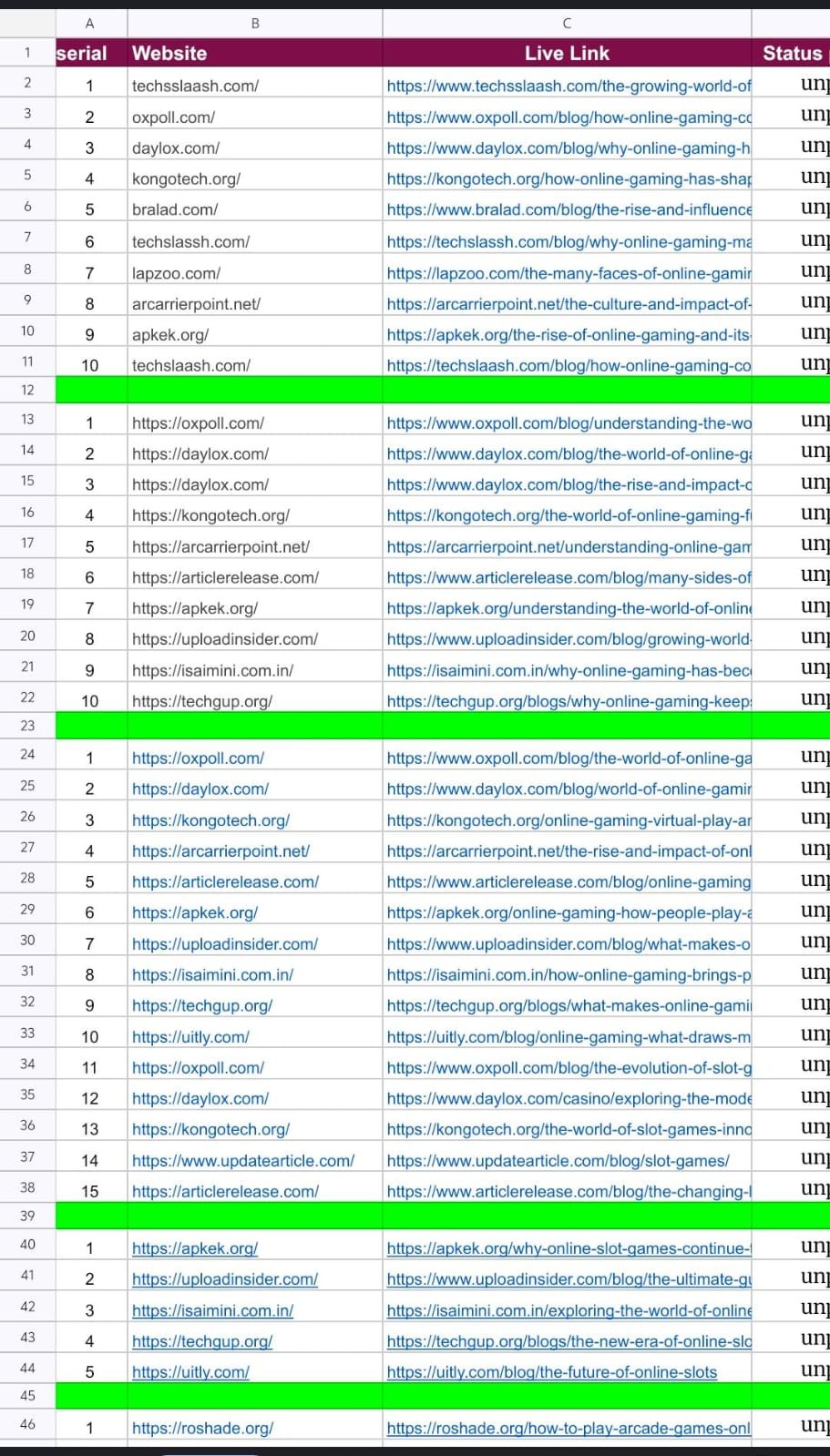Open the updatearticle blog/slot-games link
Screen dimensions: 830x1456
click(558, 1160)
